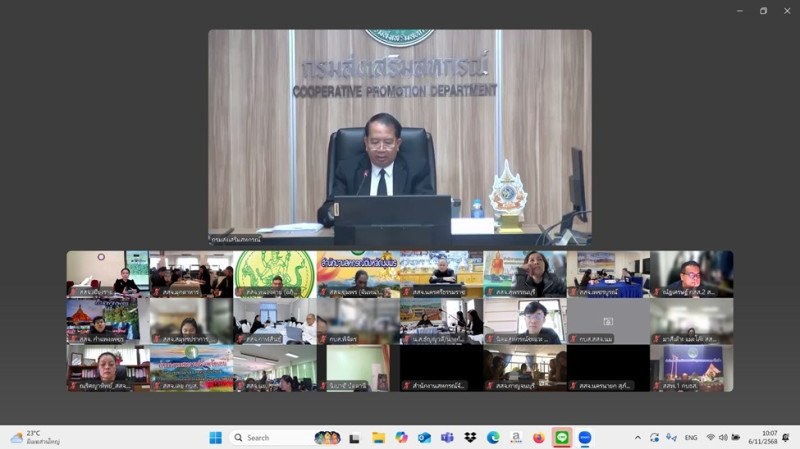This screenshot has height=449, width=800.
Task: Open the Amazon taskbar icon
Action: 516,438
